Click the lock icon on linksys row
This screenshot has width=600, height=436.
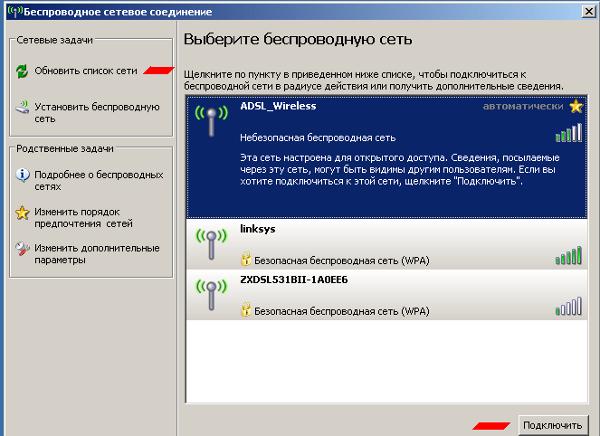point(246,259)
